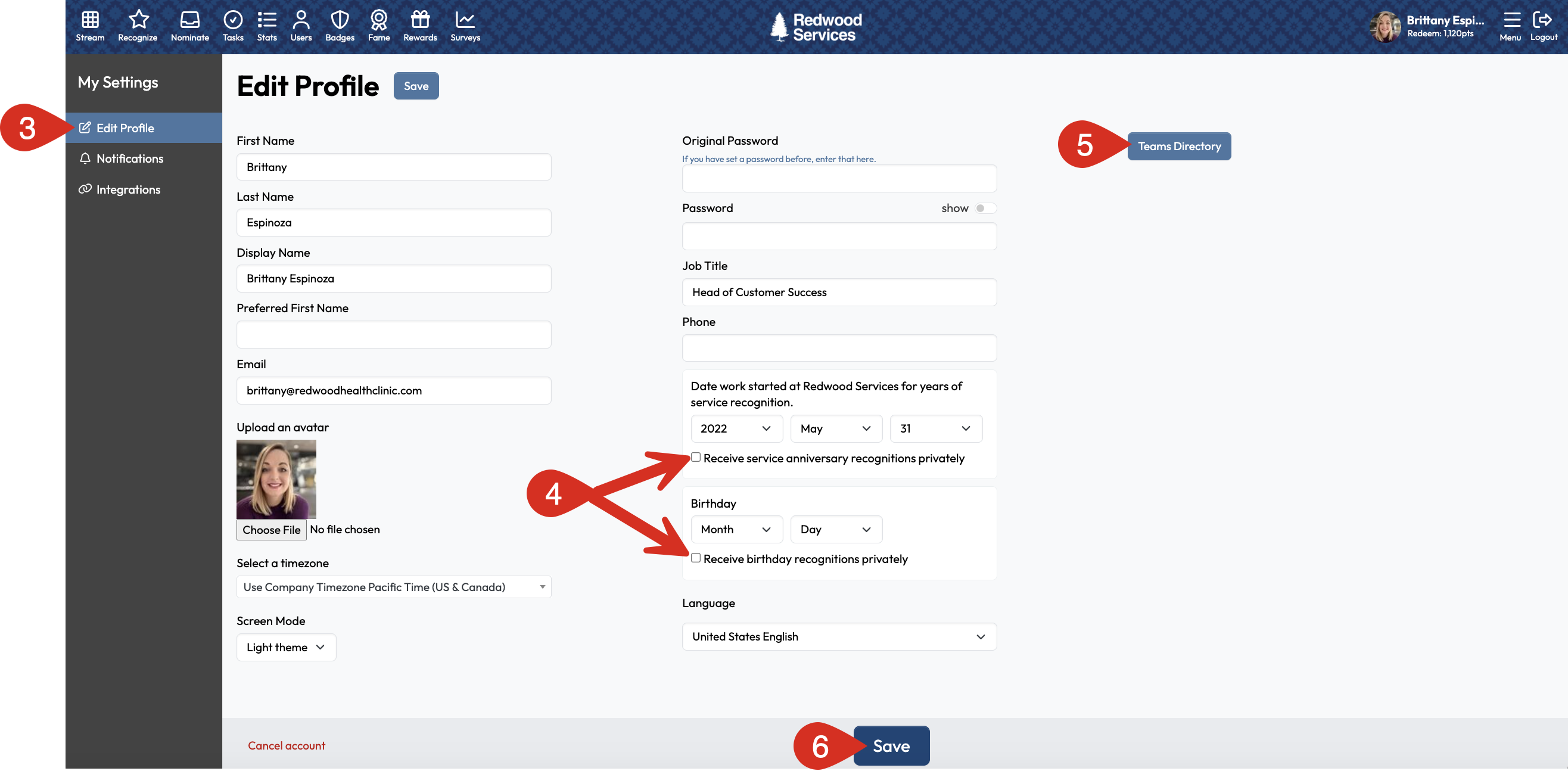Image resolution: width=1568 pixels, height=771 pixels.
Task: Open the birthday Month dropdown
Action: 736,529
